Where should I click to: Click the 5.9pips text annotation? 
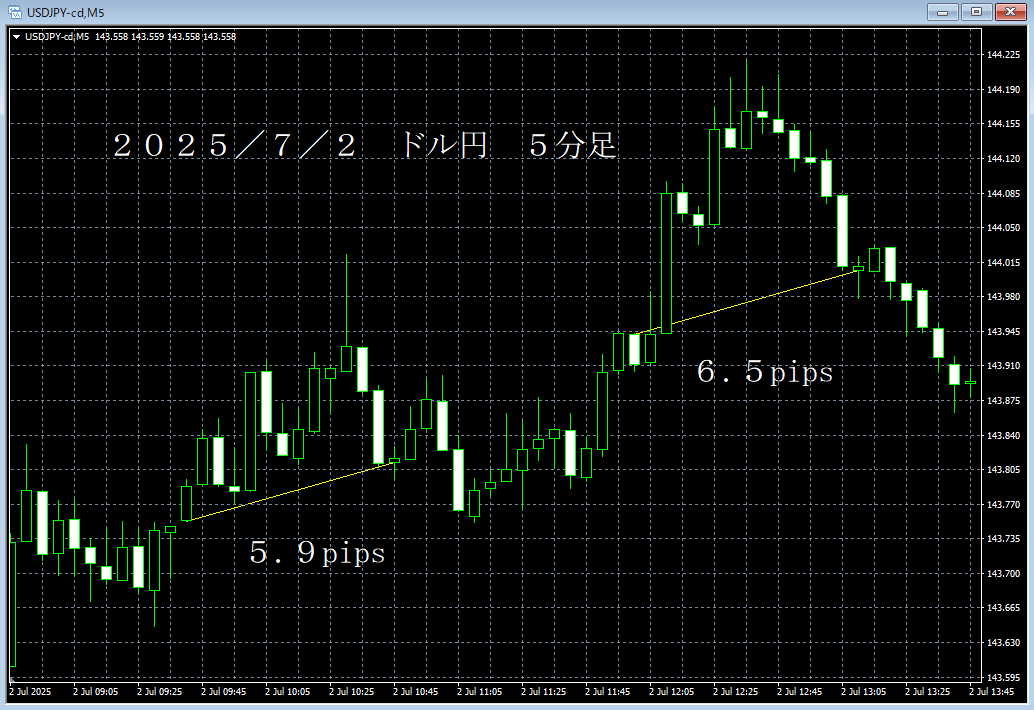318,553
